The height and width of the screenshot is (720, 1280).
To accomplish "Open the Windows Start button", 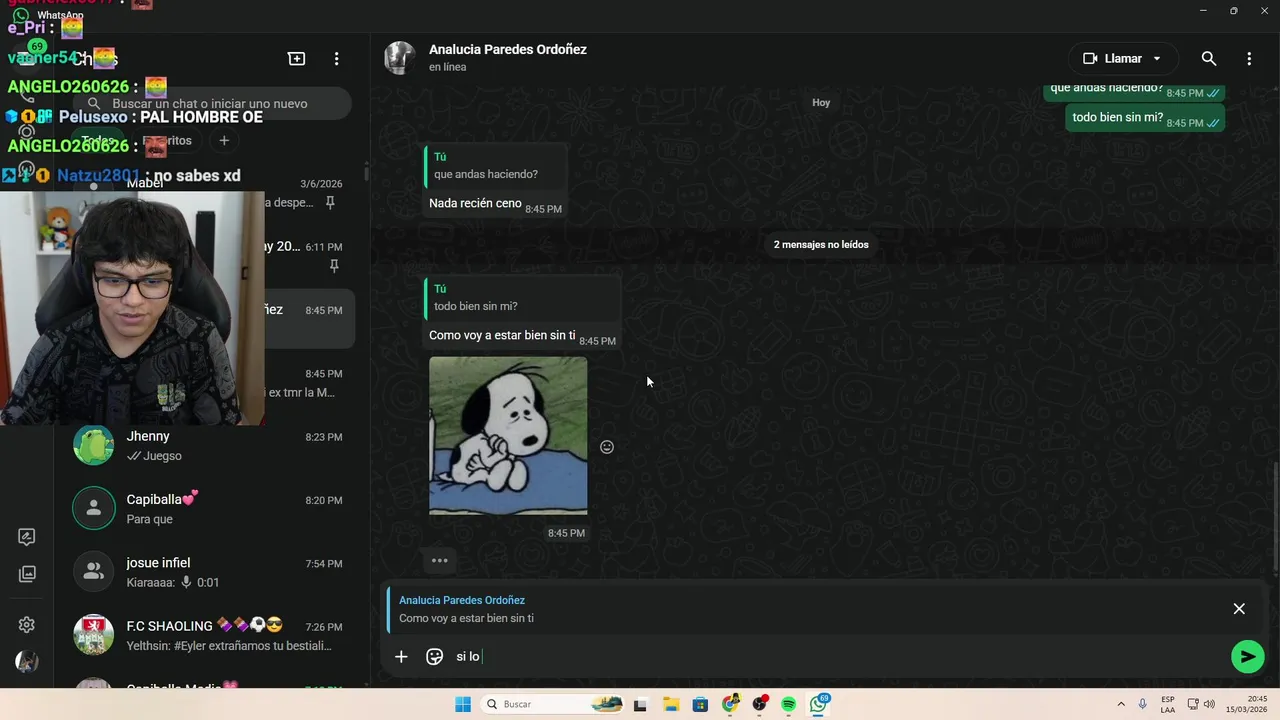I will tap(463, 704).
